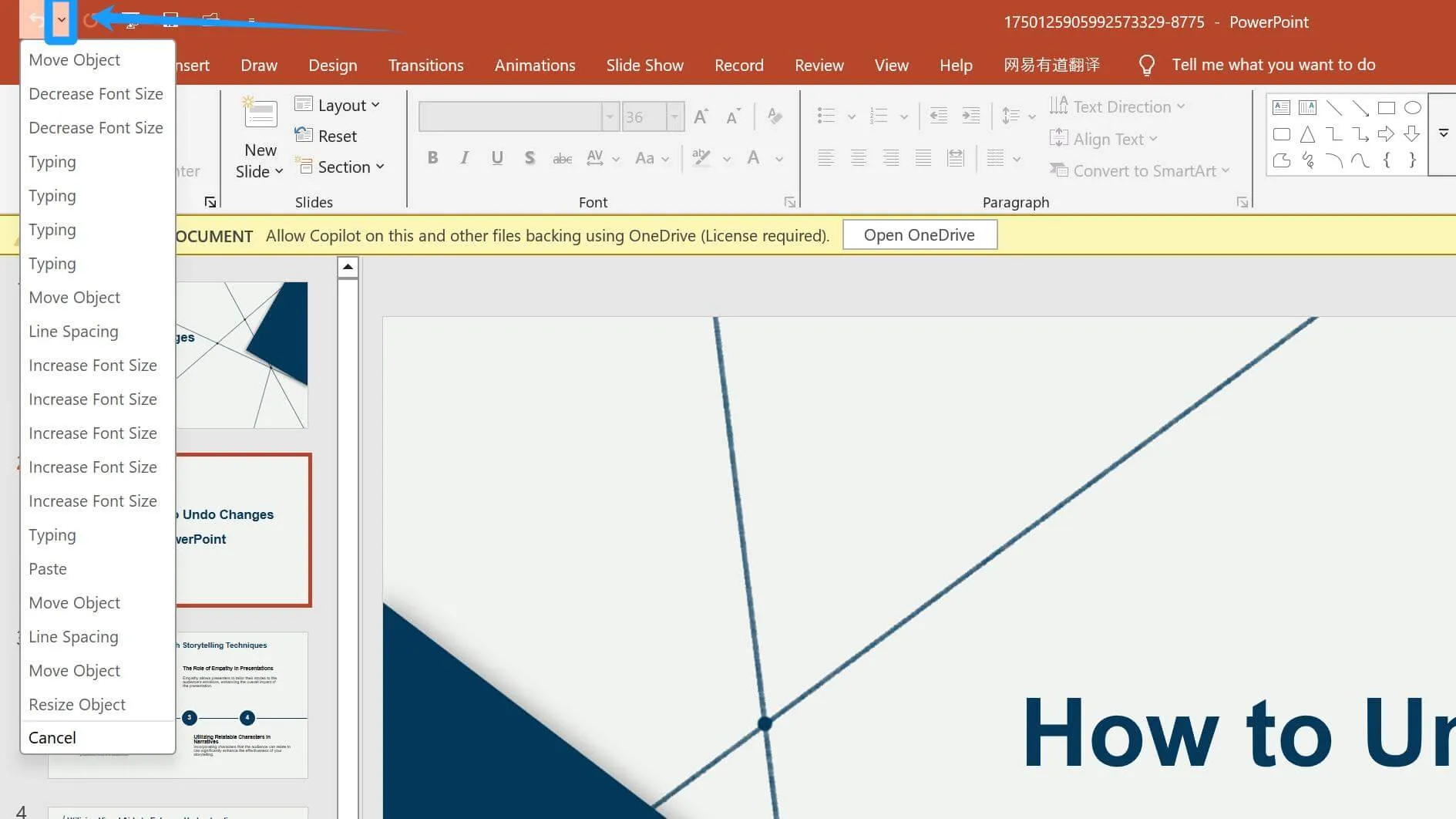Open the font size combo box arrow
The image size is (1456, 819).
pyautogui.click(x=674, y=117)
